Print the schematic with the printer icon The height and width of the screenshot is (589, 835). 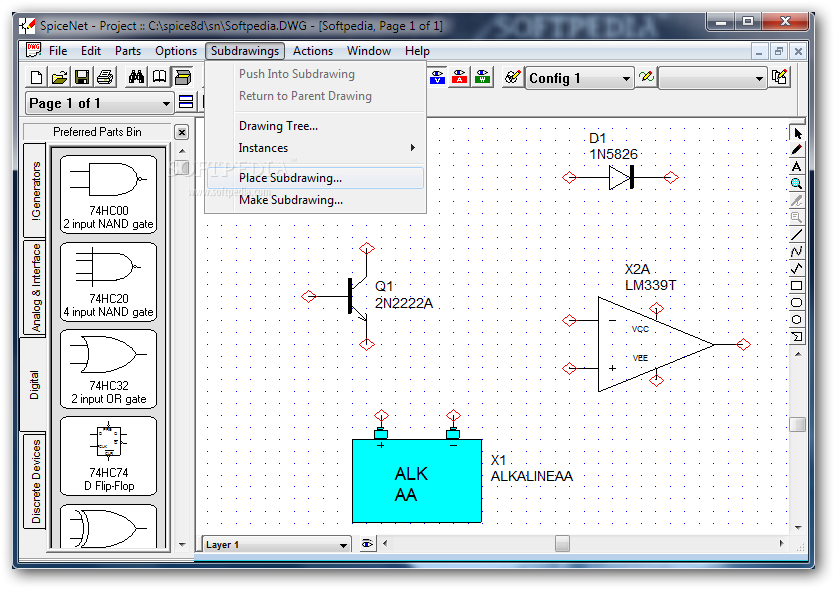(x=105, y=78)
